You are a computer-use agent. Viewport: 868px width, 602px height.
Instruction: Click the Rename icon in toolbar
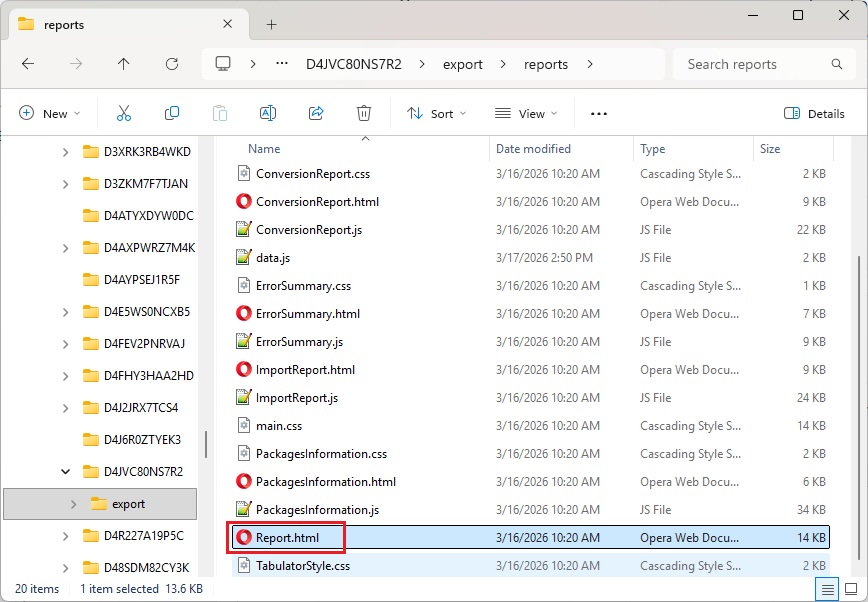click(268, 114)
